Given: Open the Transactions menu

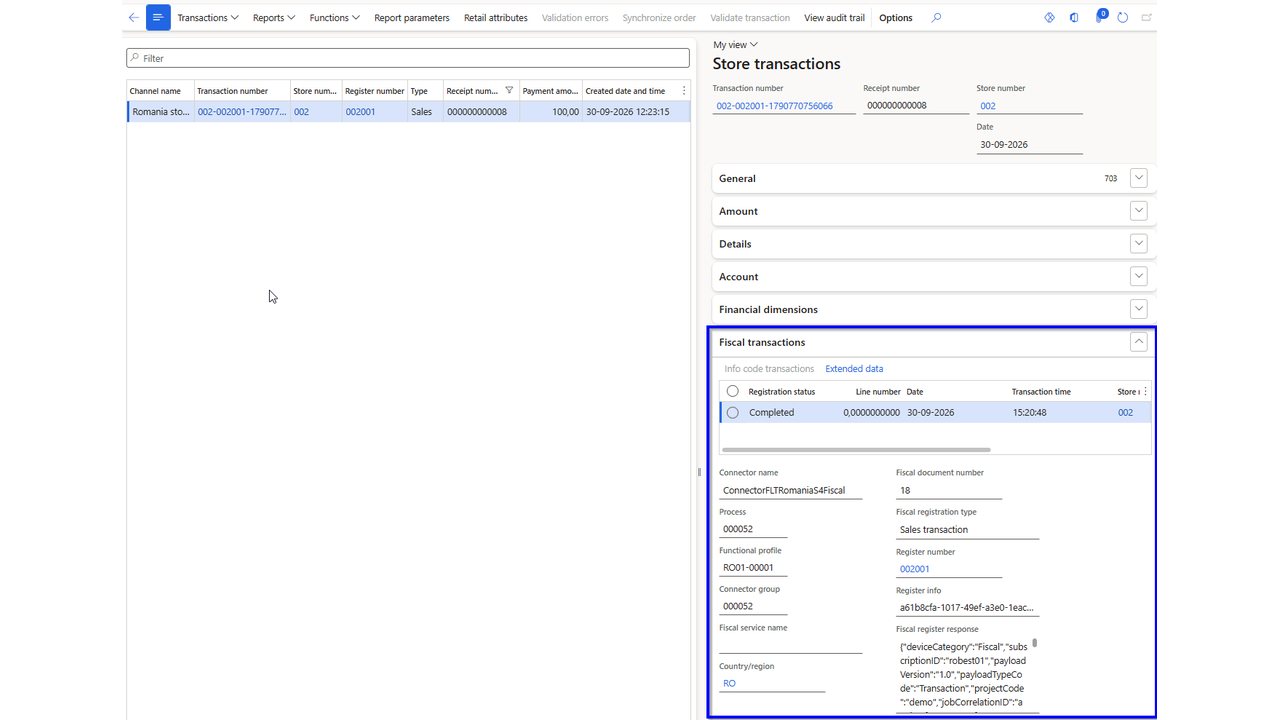Looking at the screenshot, I should [x=208, y=18].
